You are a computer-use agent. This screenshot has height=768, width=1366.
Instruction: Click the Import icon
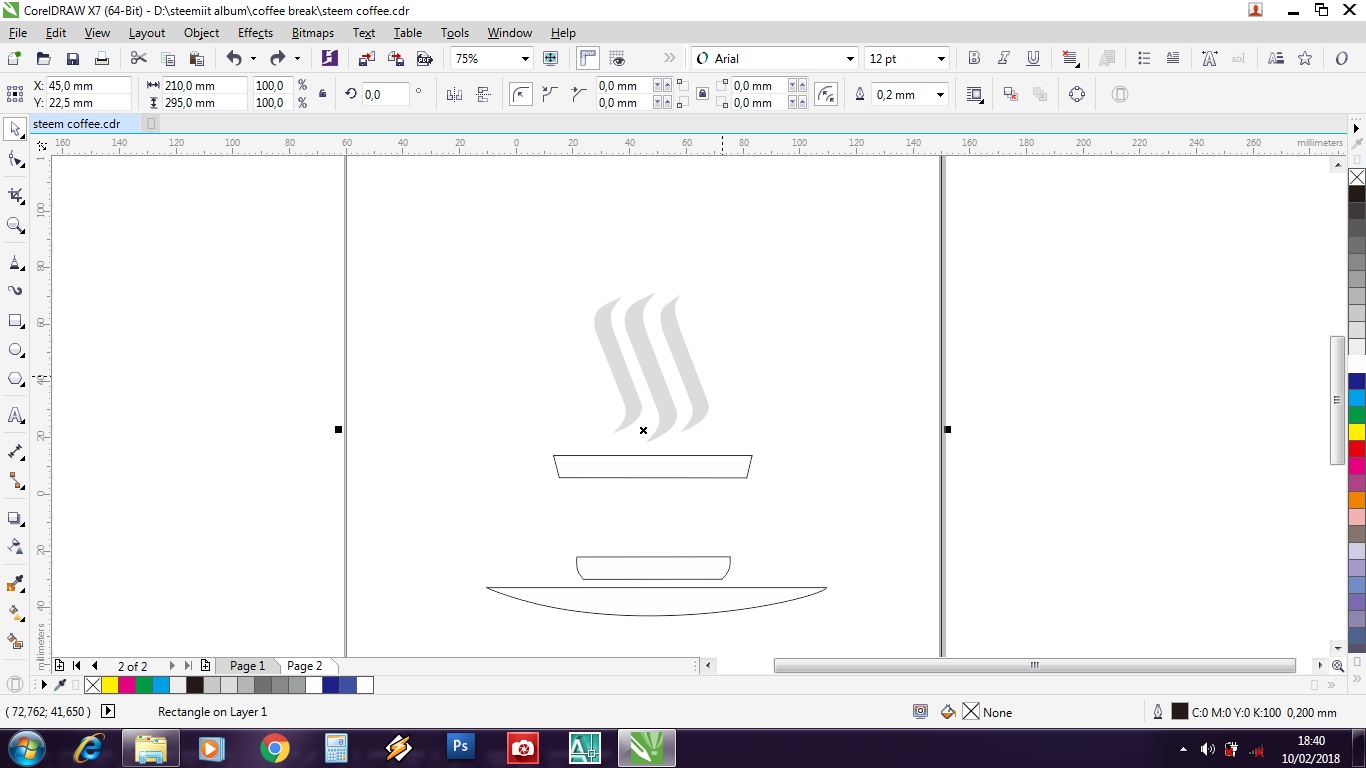366,59
